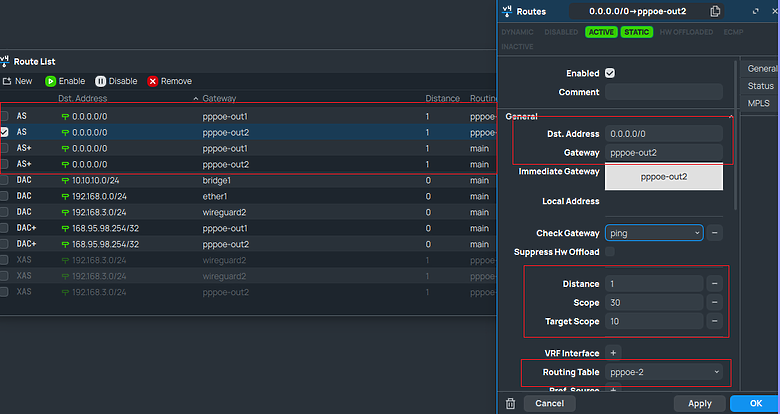Image resolution: width=780 pixels, height=414 pixels.
Task: Click the INACTIVE flag
Action: point(517,47)
